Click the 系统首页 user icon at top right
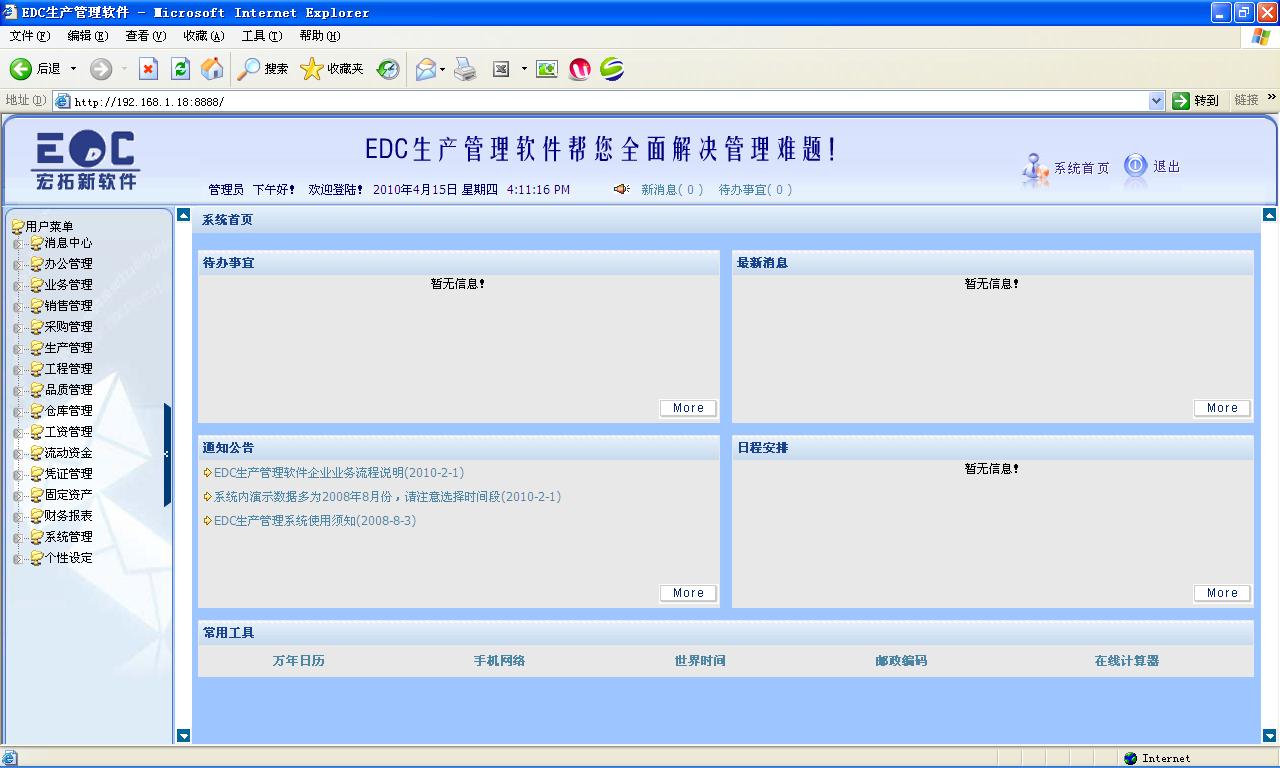 click(x=1034, y=168)
